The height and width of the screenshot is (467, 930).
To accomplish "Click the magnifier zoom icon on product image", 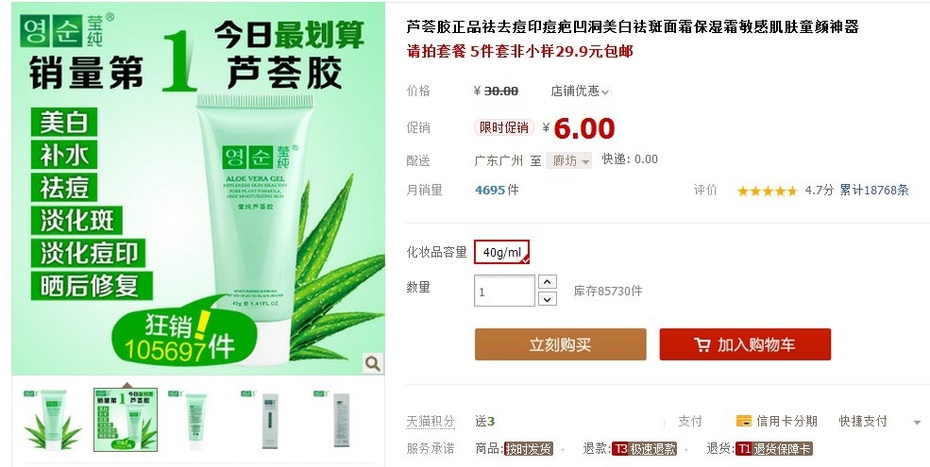I will (x=372, y=363).
